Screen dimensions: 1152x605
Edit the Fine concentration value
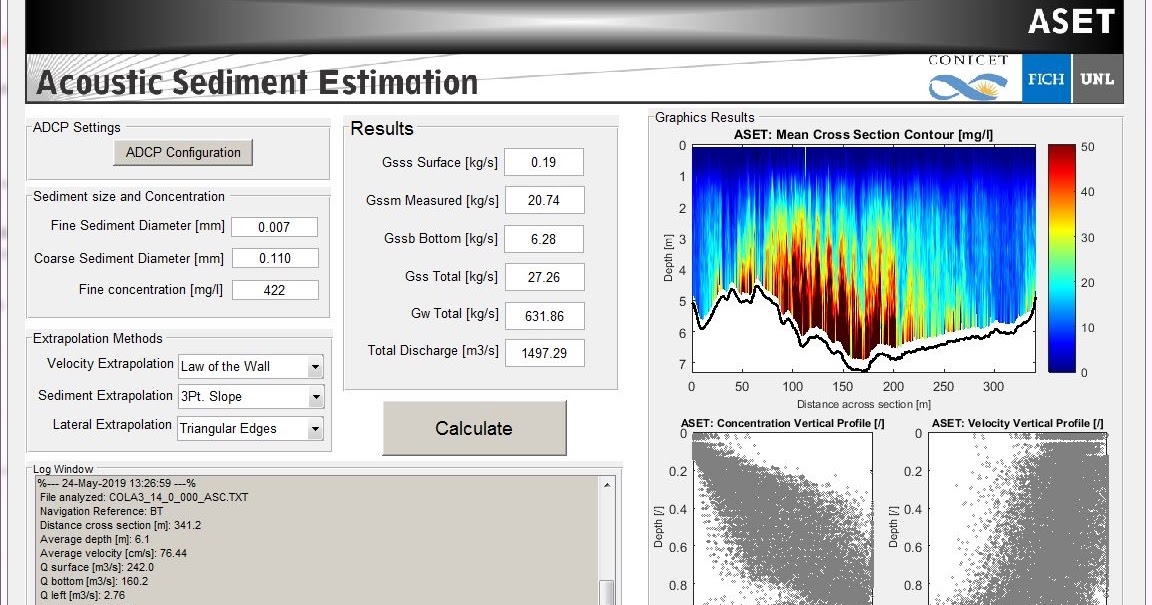(274, 290)
